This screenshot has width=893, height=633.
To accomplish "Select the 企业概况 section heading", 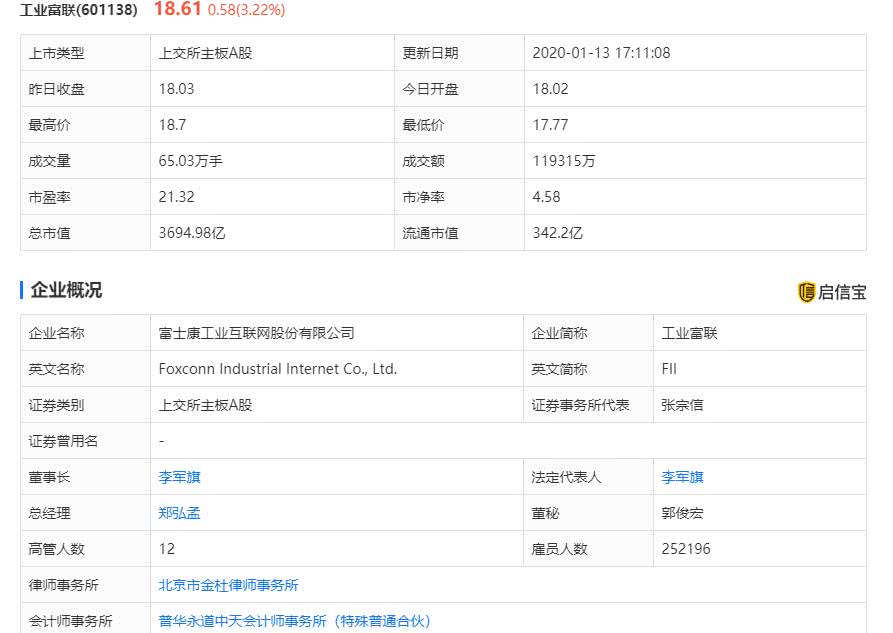I will (66, 290).
